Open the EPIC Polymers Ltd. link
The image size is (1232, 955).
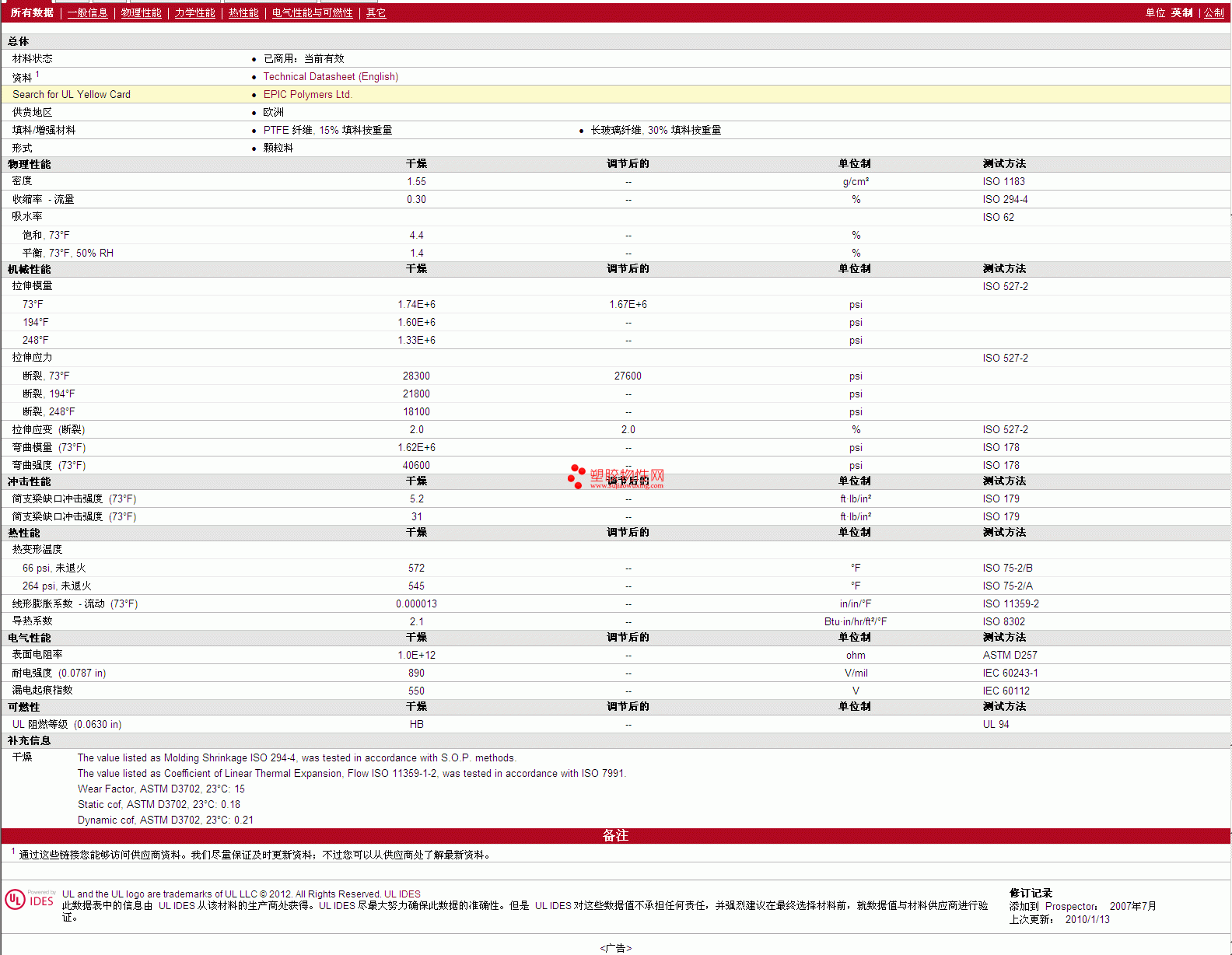(307, 94)
